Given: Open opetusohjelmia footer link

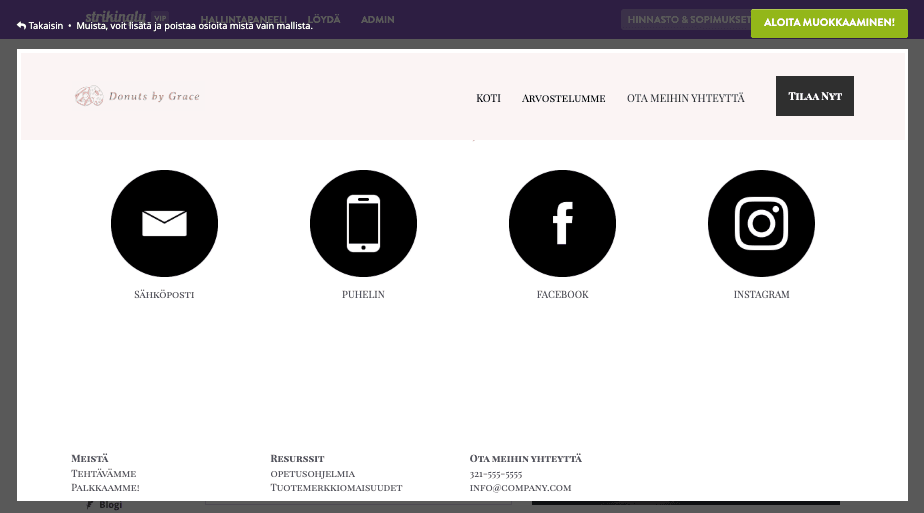Looking at the screenshot, I should coord(313,474).
